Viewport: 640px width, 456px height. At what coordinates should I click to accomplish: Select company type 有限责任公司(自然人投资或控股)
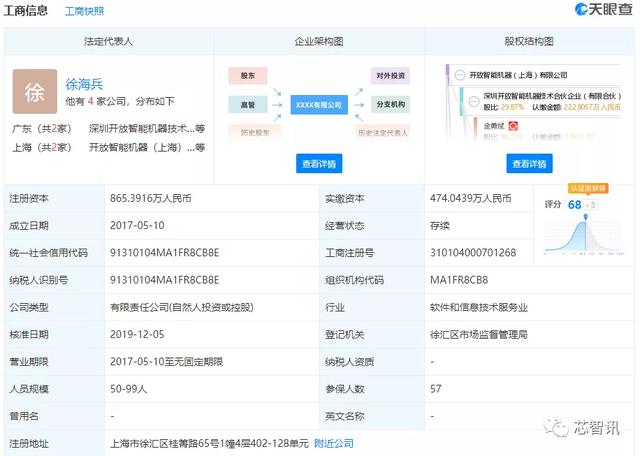[x=182, y=307]
